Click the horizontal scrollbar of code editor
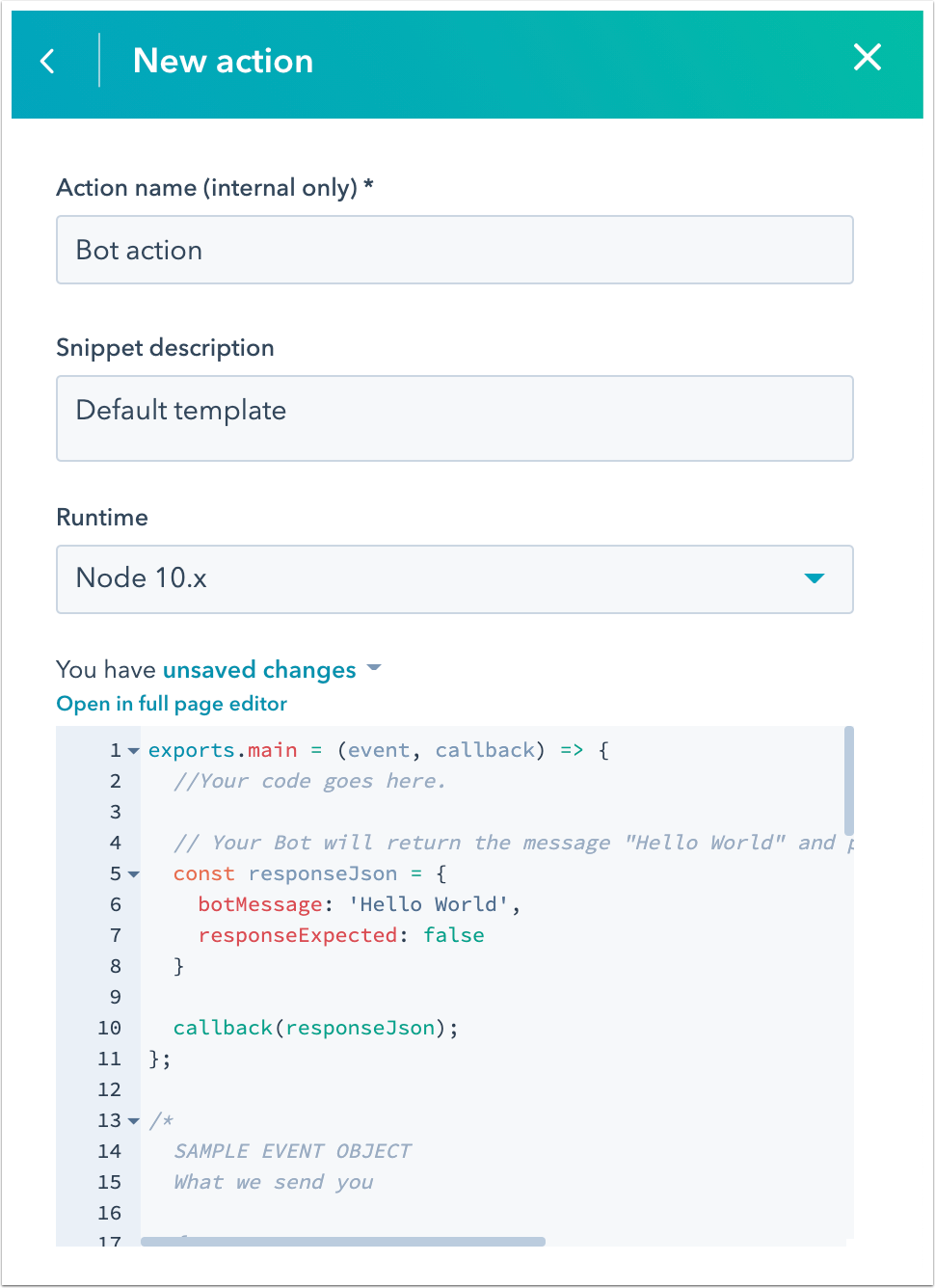Image resolution: width=935 pixels, height=1288 pixels. [342, 1242]
